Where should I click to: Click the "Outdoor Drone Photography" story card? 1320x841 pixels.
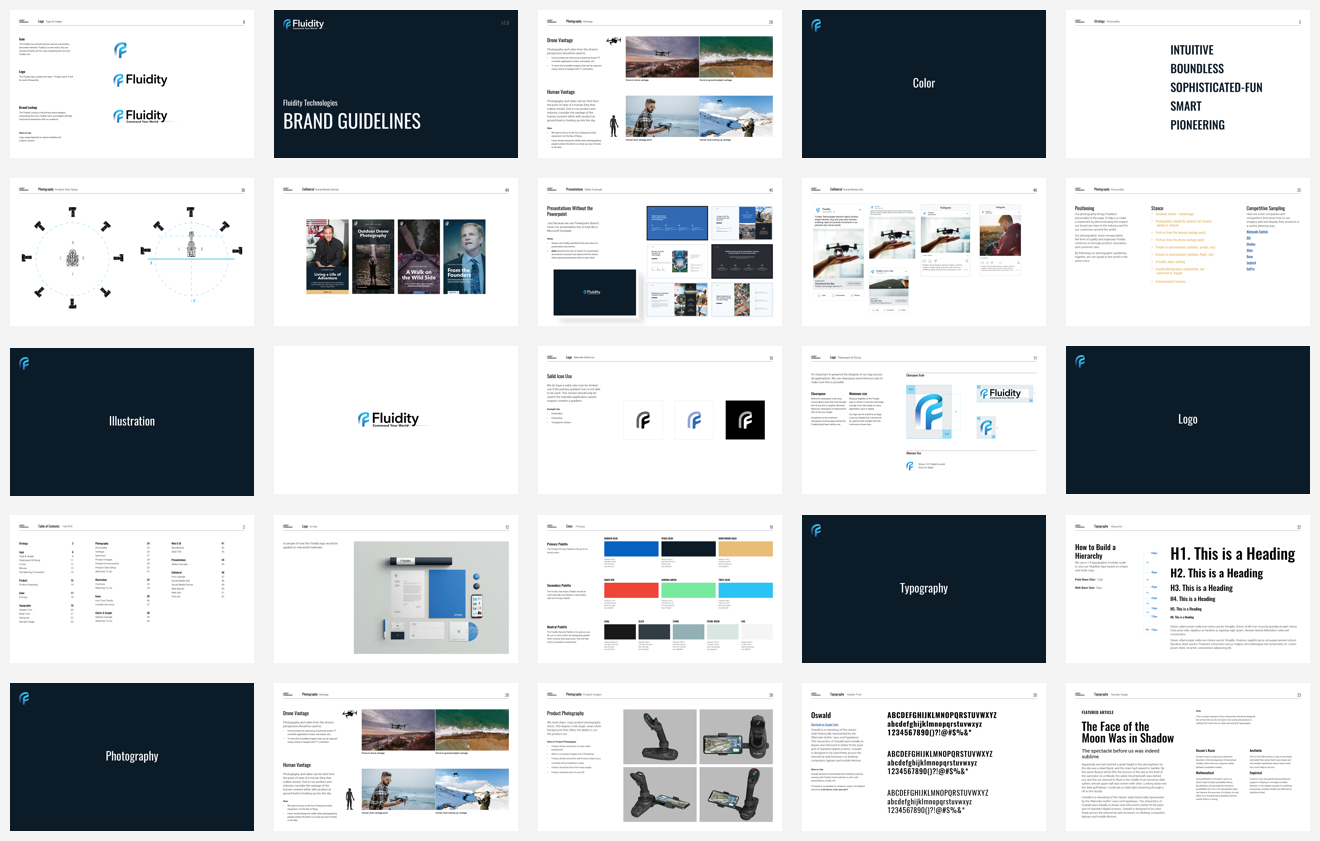[372, 257]
